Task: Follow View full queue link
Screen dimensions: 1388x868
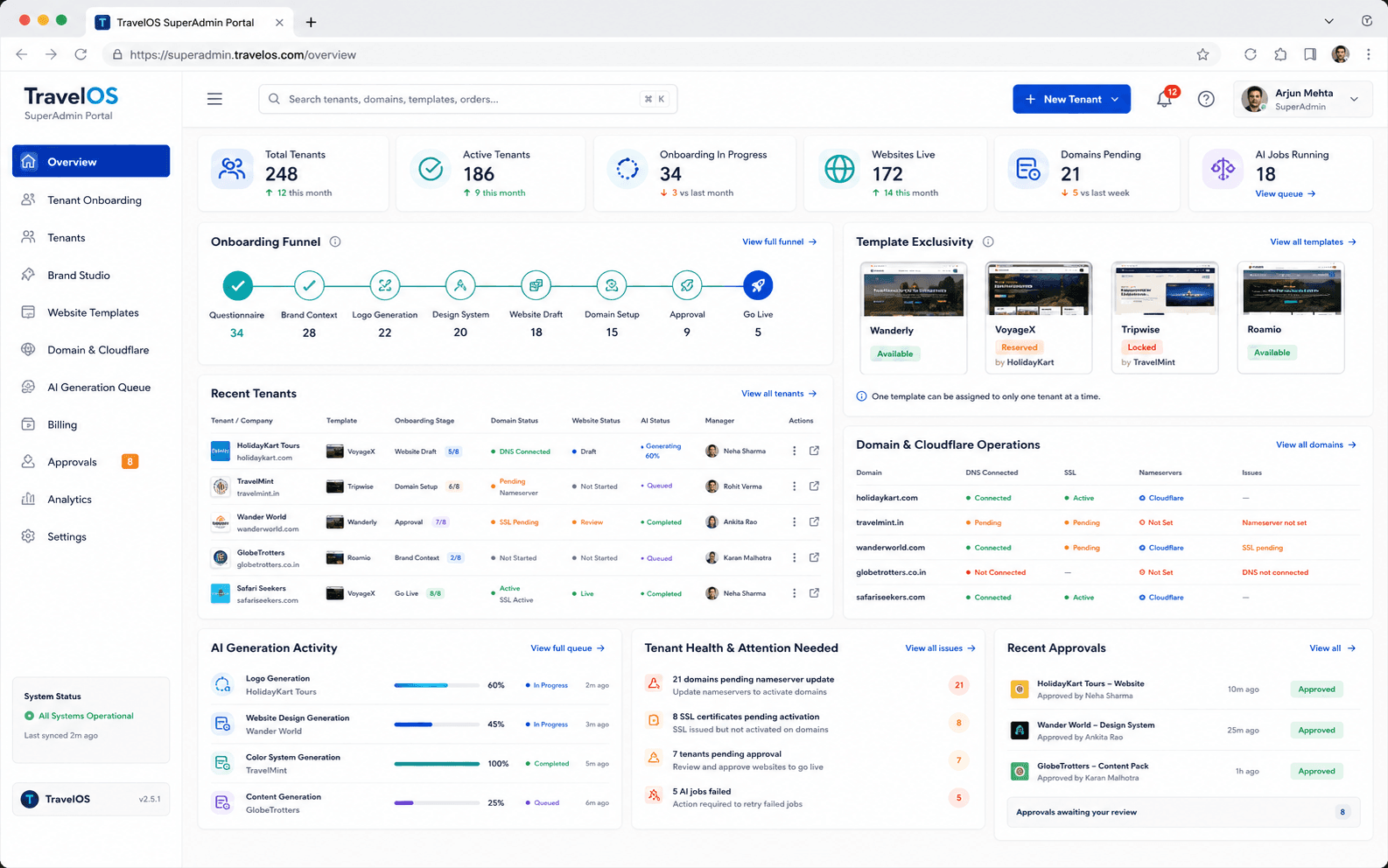Action: pos(567,648)
